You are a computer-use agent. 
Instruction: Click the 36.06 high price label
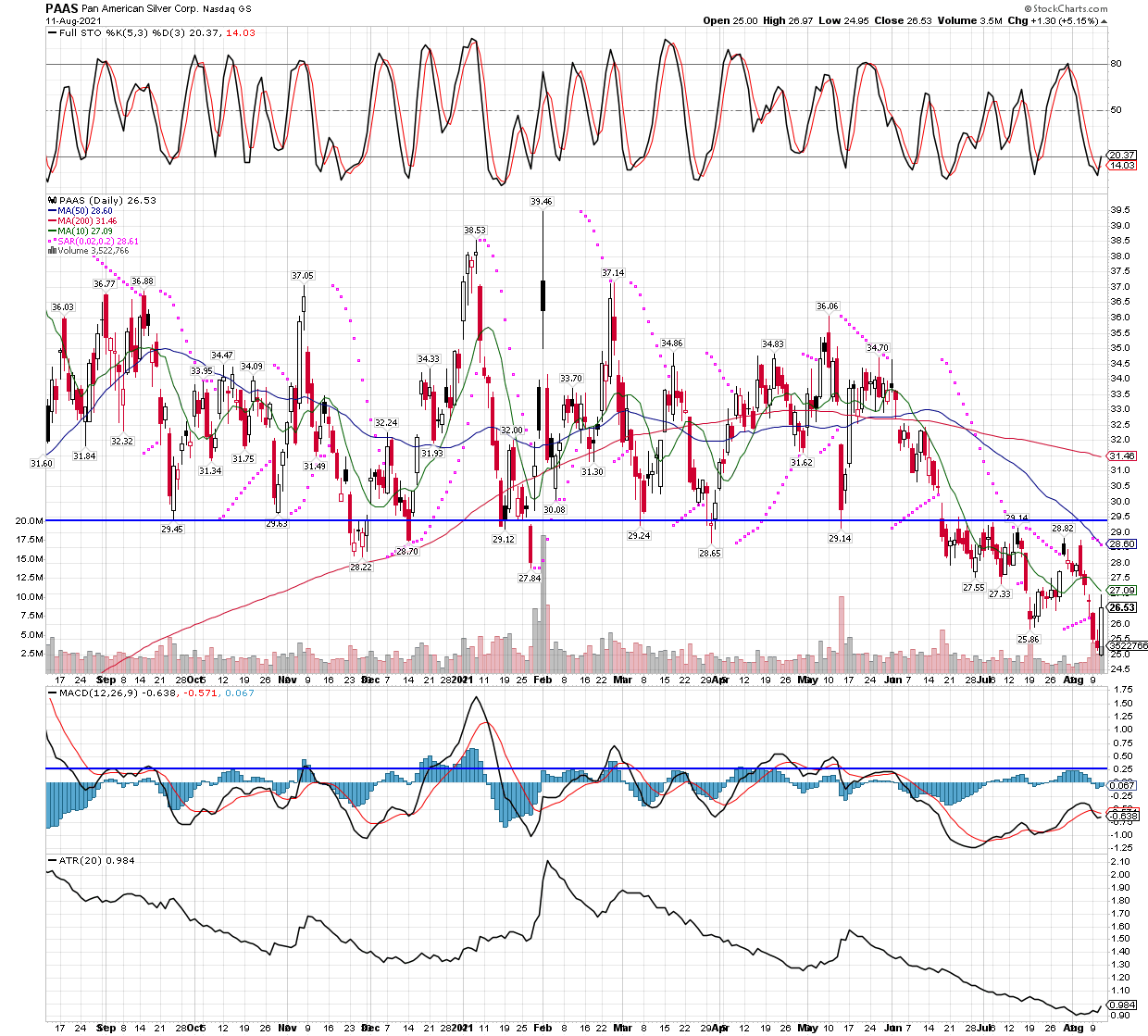click(x=827, y=306)
